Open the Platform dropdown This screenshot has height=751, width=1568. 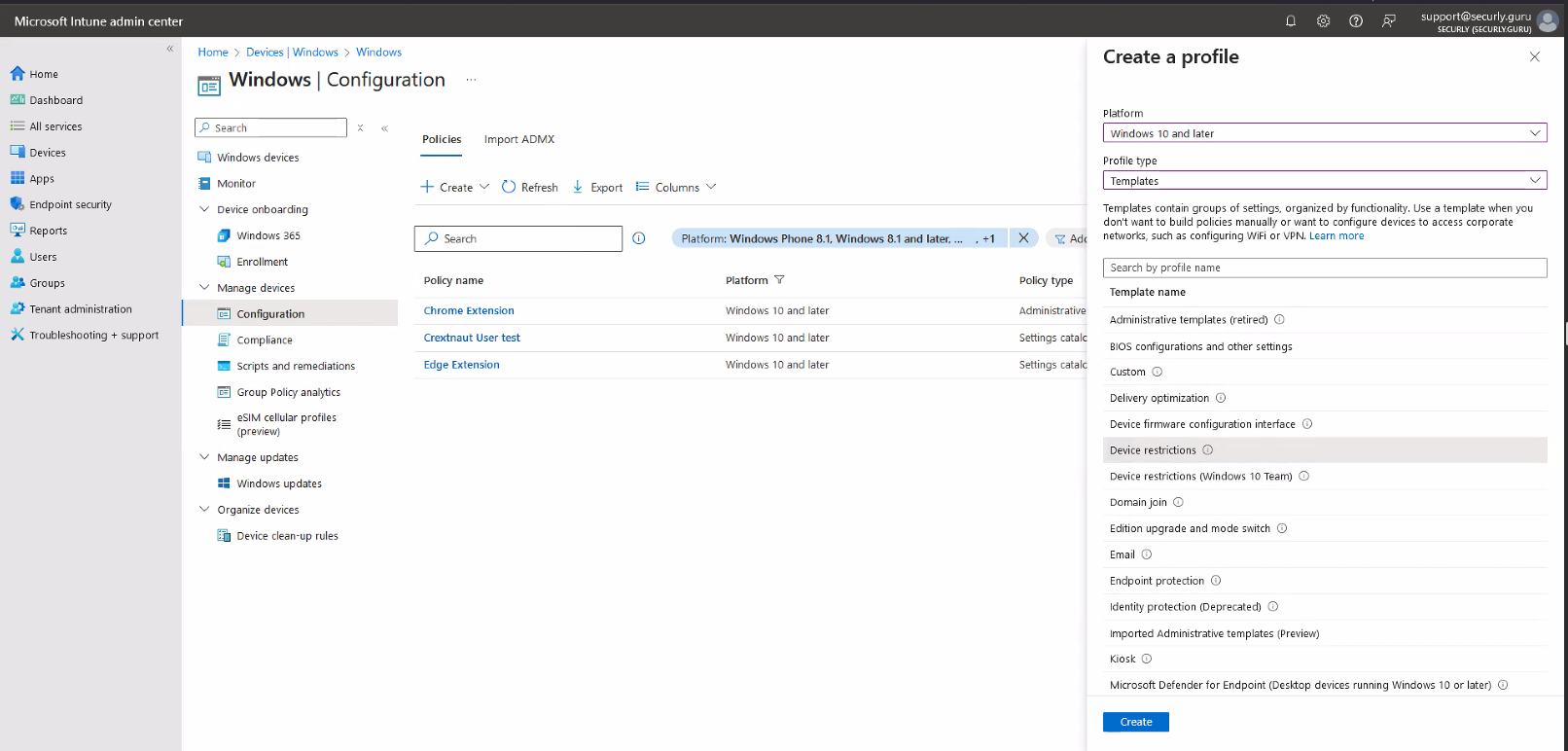click(x=1325, y=133)
